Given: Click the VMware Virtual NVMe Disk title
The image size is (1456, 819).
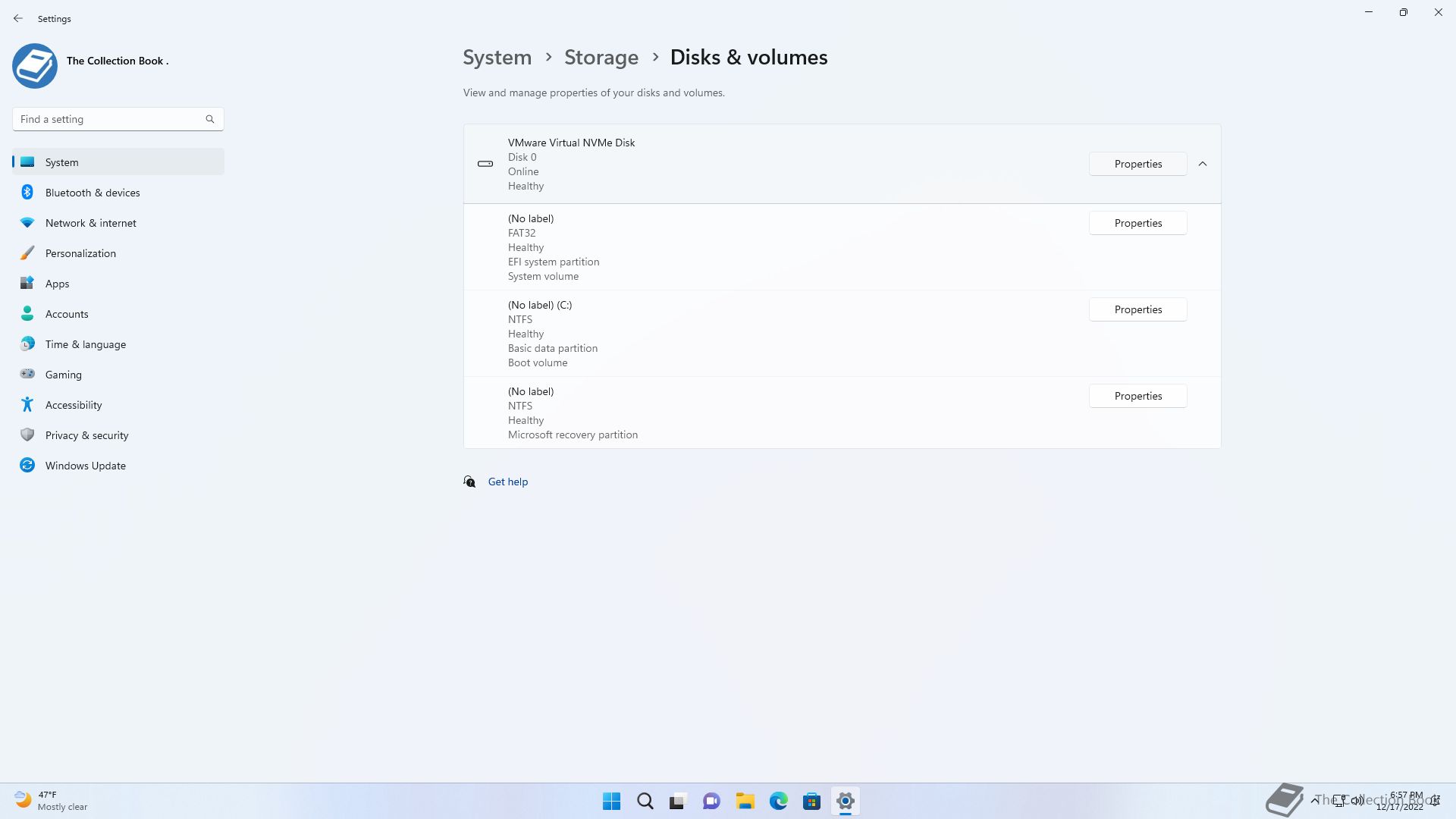Looking at the screenshot, I should click(572, 143).
